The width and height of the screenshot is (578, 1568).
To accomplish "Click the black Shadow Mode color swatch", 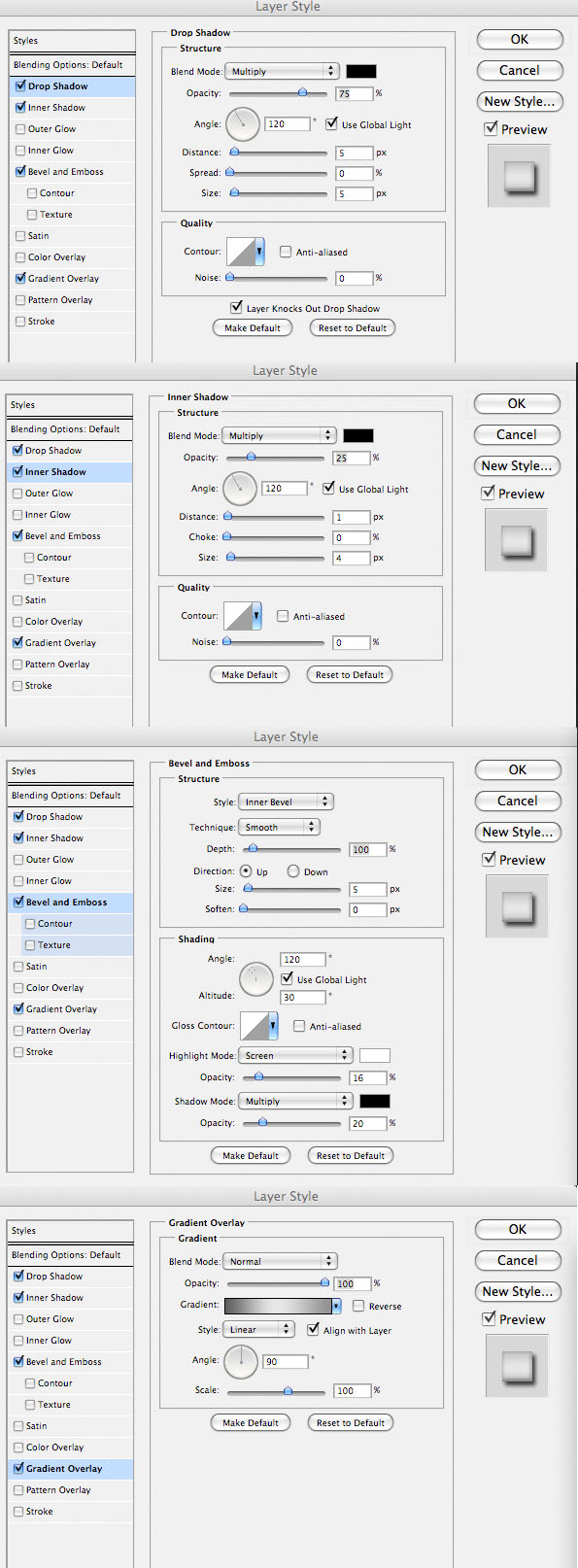I will coord(375,1101).
